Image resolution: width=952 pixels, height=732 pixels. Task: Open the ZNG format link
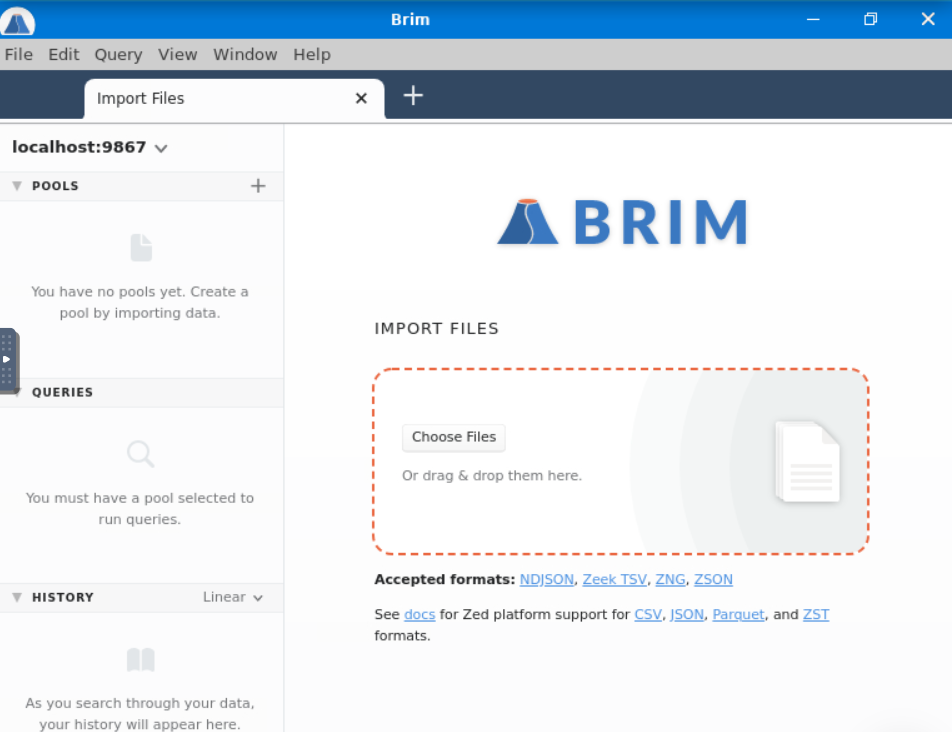(670, 580)
